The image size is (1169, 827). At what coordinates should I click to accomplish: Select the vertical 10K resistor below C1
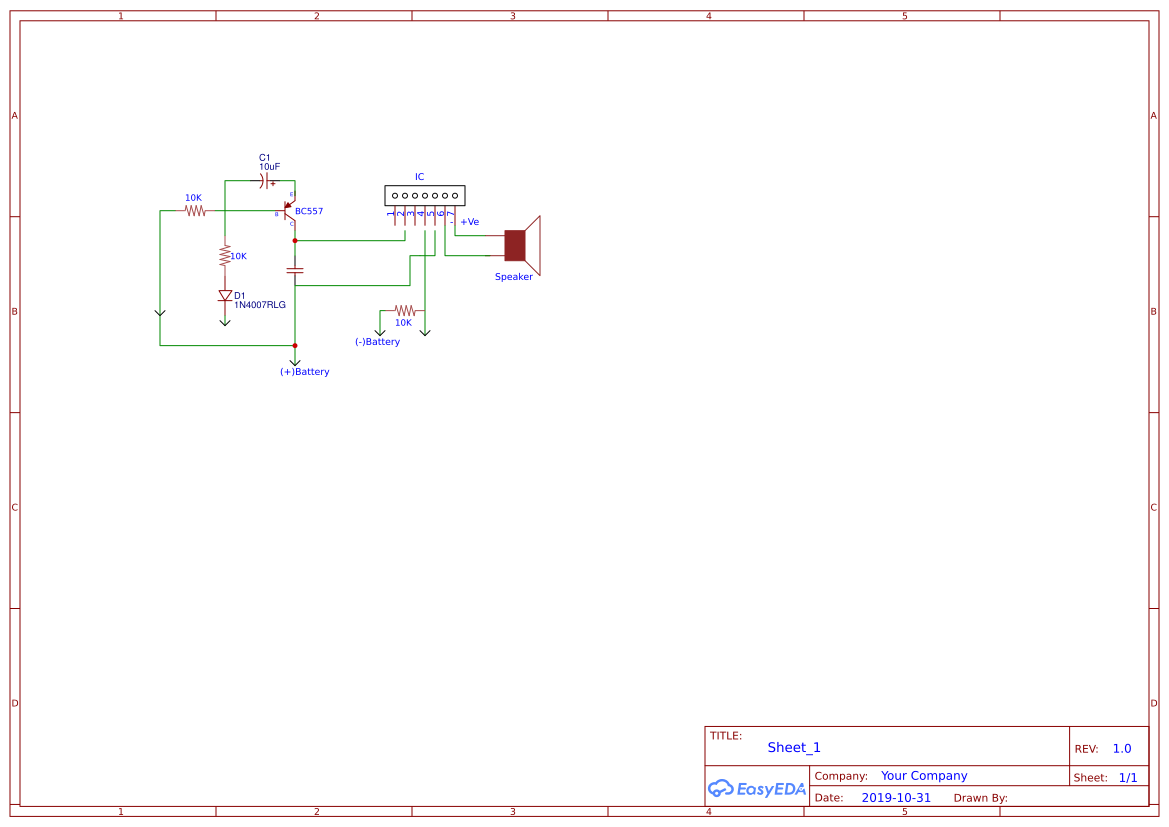224,256
